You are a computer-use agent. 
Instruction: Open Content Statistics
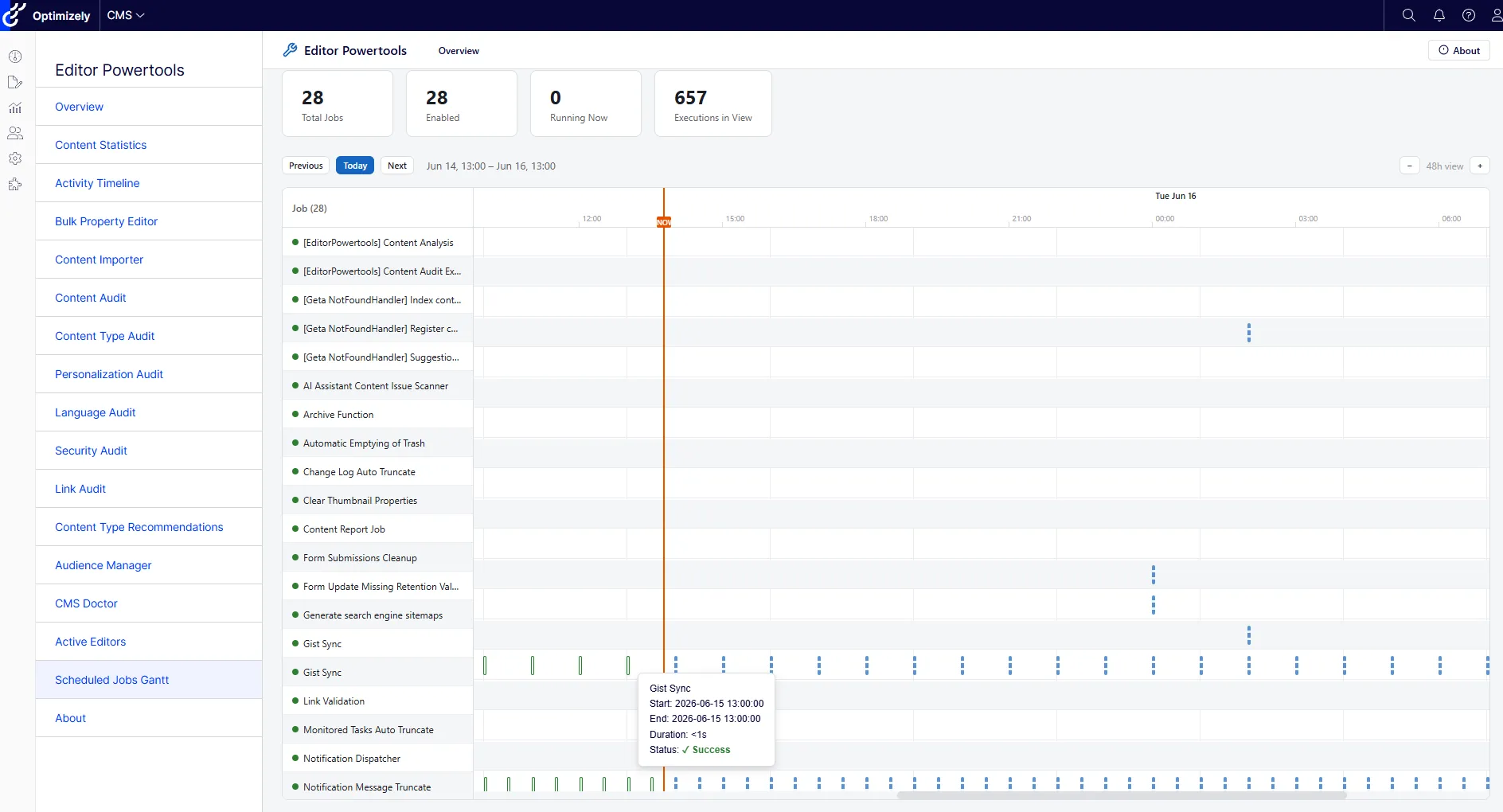click(x=149, y=145)
